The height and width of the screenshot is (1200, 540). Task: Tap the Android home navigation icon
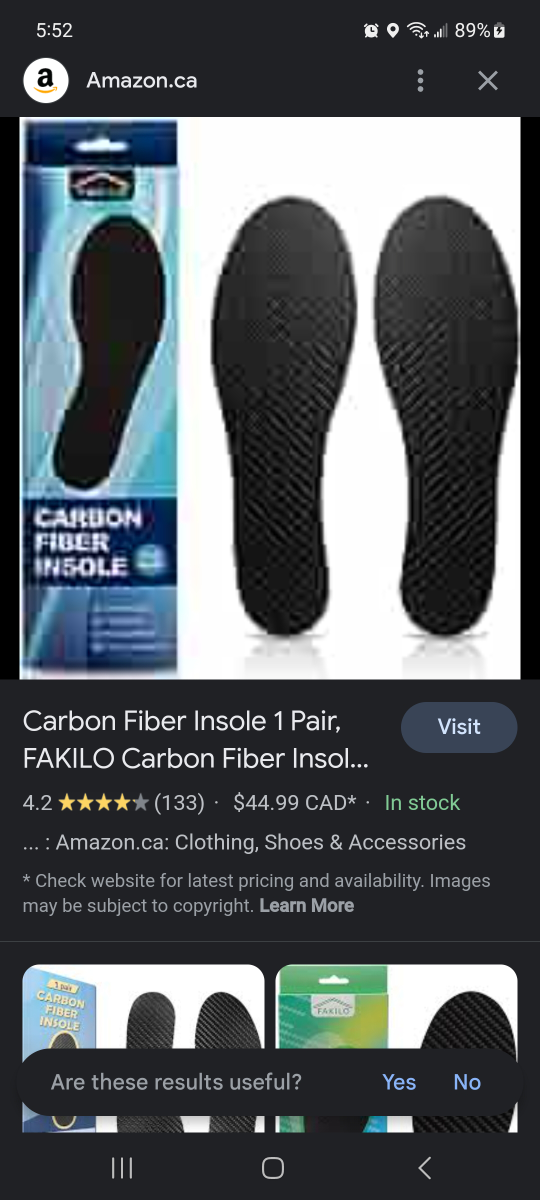[x=272, y=1167]
